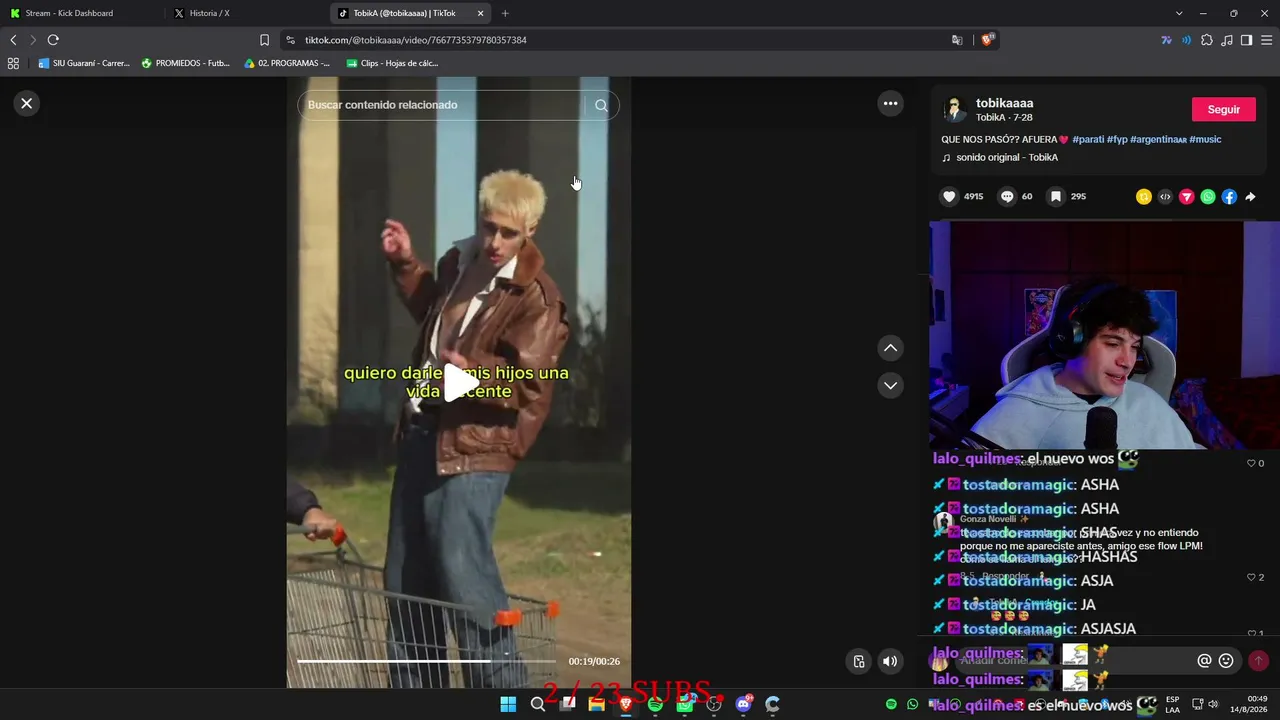Open the emoji picker in comment box
Viewport: 1280px width, 720px height.
tap(1226, 661)
